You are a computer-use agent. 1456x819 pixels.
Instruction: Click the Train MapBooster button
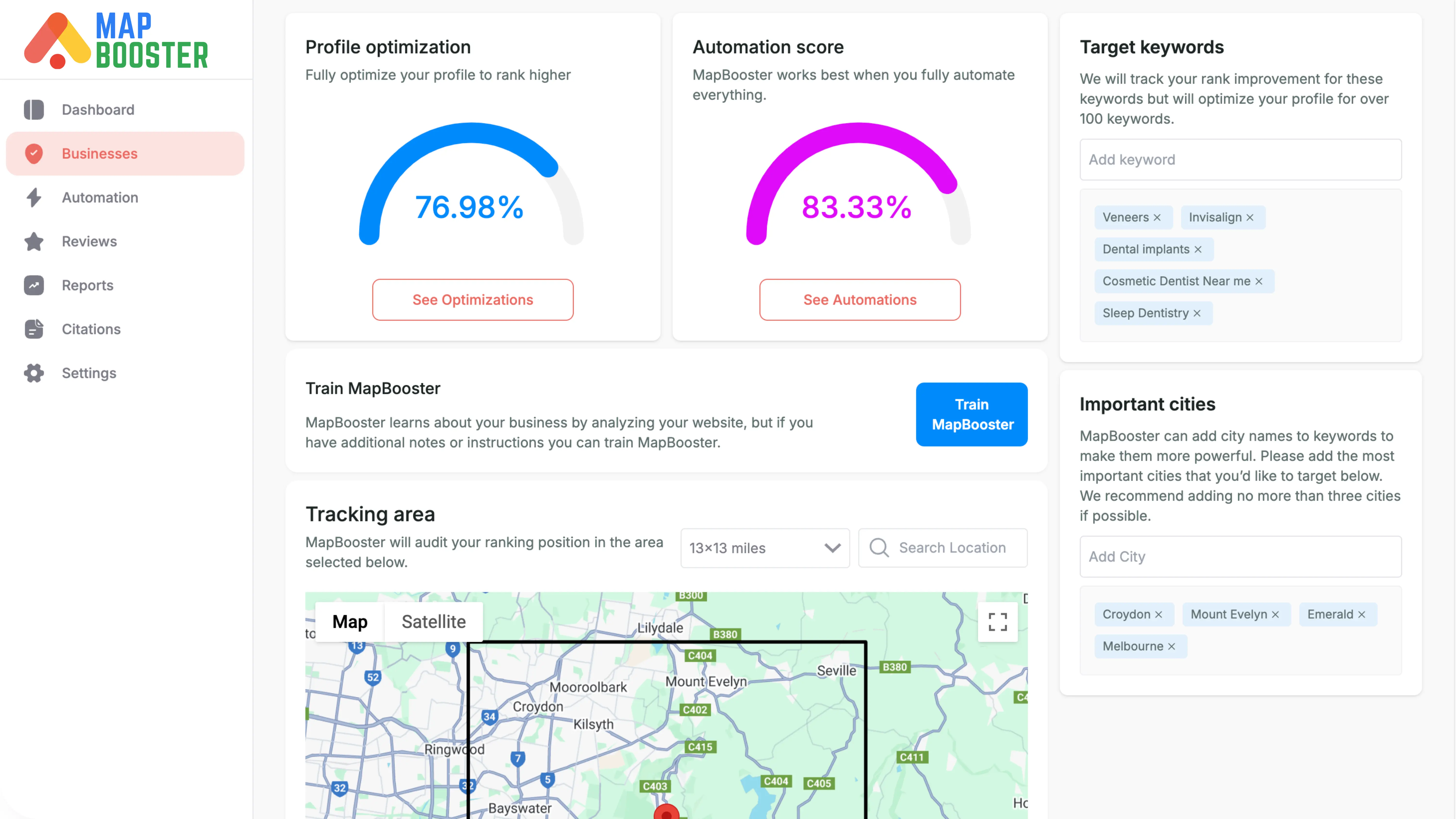point(972,414)
